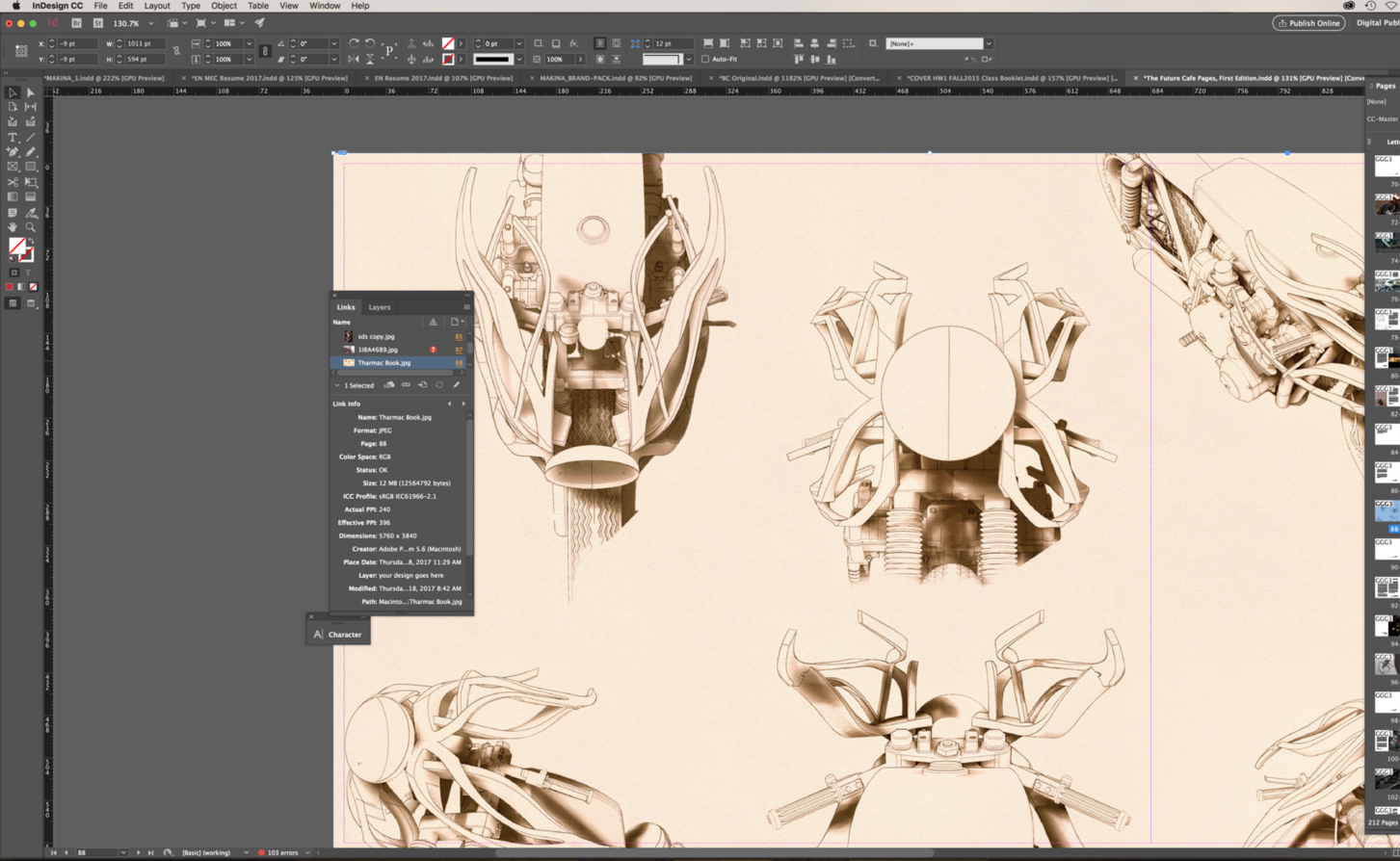Collapse the 1 Selected link section

coord(337,385)
